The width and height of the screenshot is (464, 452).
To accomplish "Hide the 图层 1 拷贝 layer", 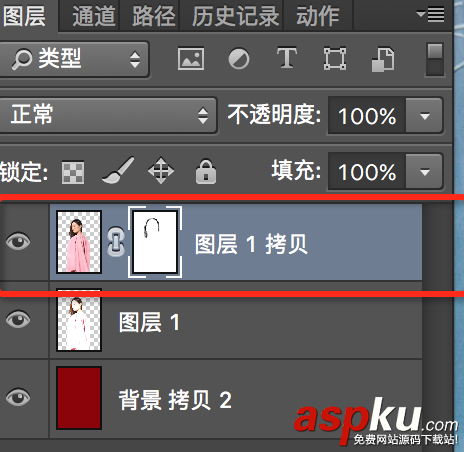I will pyautogui.click(x=18, y=241).
